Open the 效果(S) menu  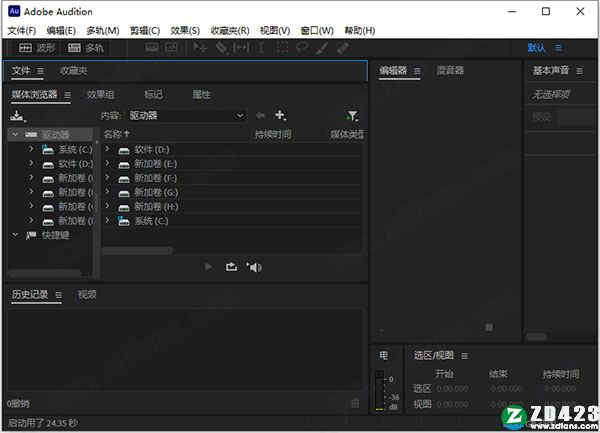[185, 31]
